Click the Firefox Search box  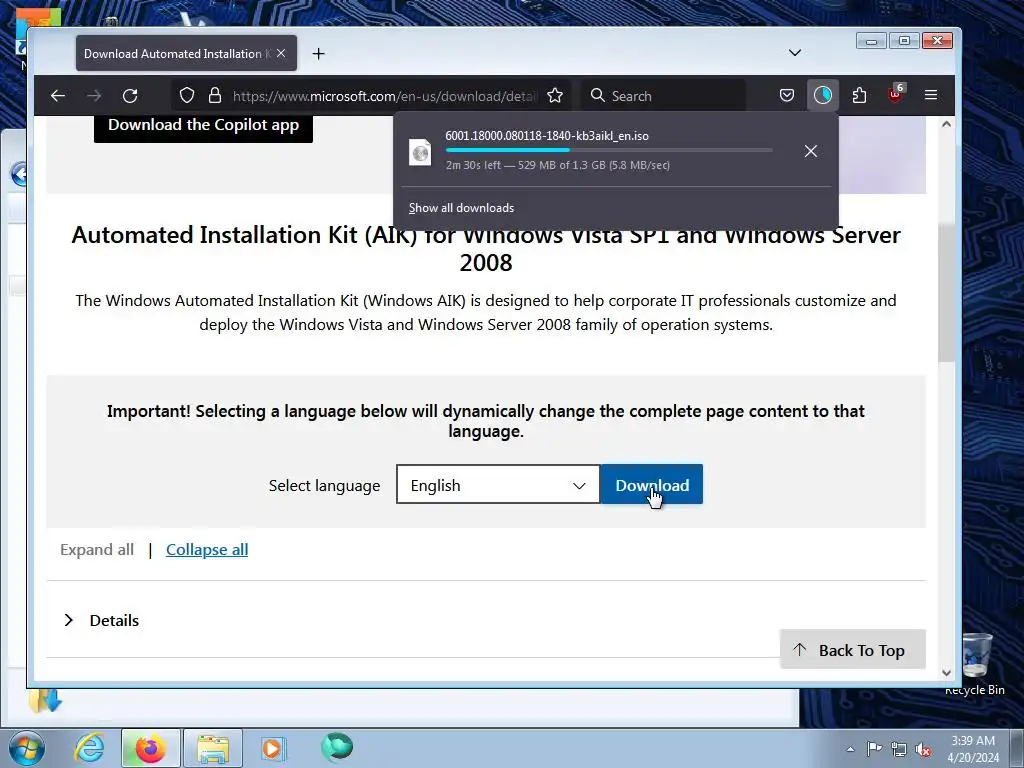pos(663,96)
